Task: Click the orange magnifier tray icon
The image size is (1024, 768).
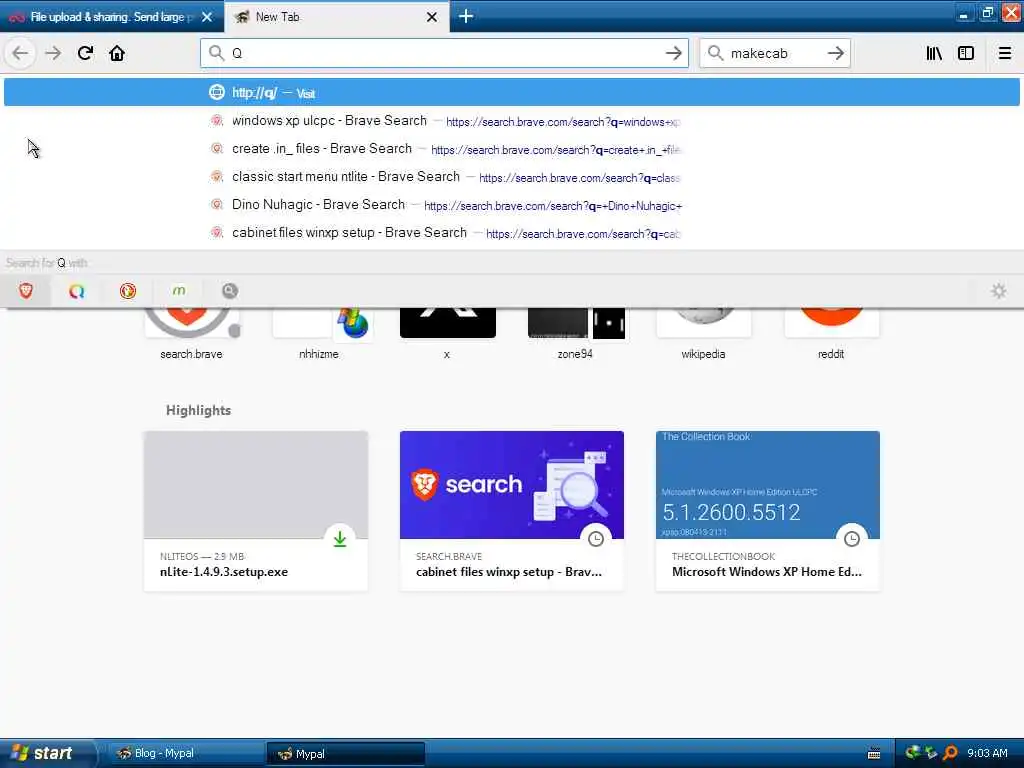Action: [x=950, y=753]
